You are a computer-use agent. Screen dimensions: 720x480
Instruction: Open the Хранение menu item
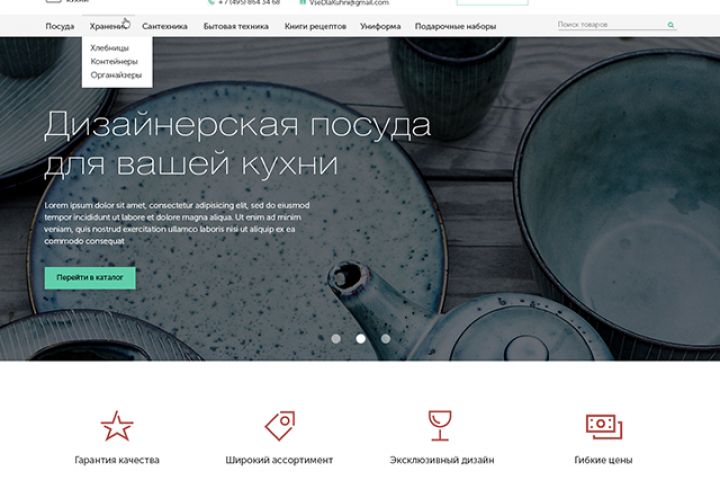coord(108,27)
